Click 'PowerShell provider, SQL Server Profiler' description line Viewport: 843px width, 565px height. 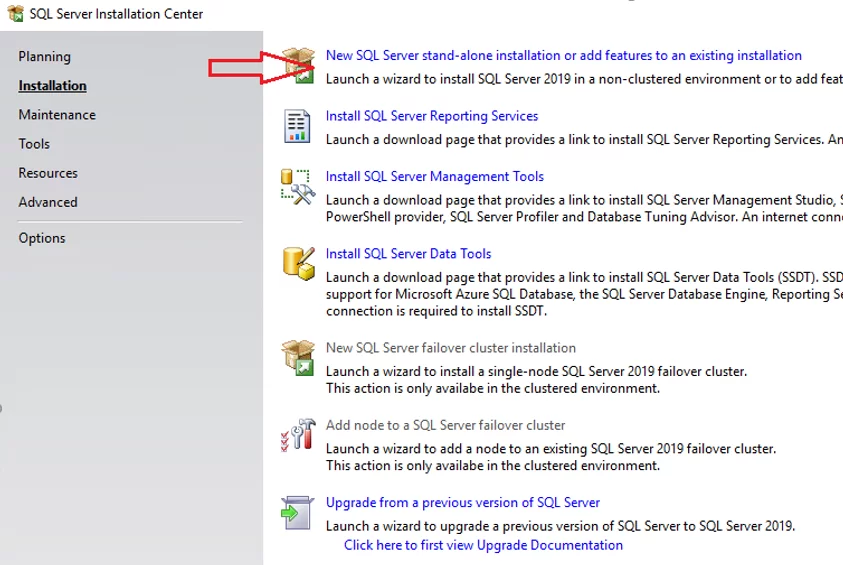[x=584, y=217]
